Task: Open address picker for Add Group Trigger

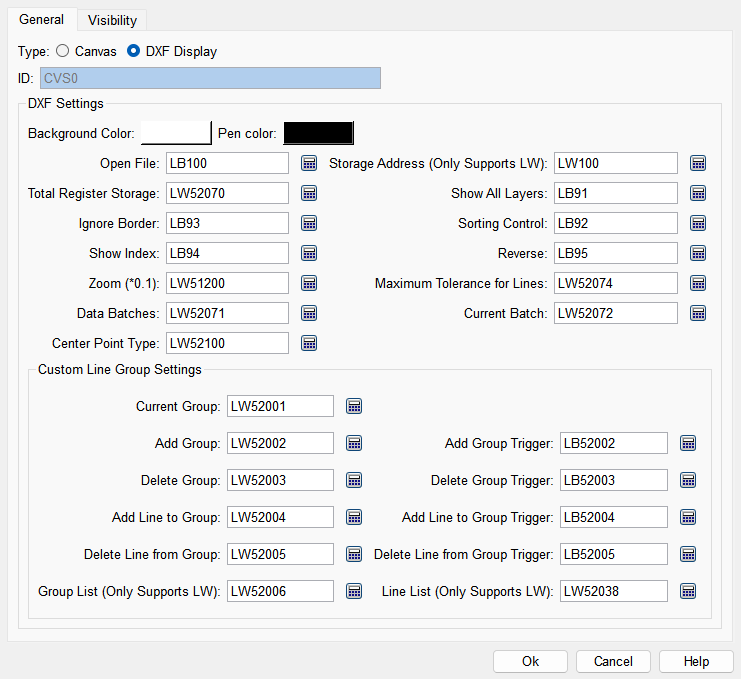Action: (x=688, y=443)
